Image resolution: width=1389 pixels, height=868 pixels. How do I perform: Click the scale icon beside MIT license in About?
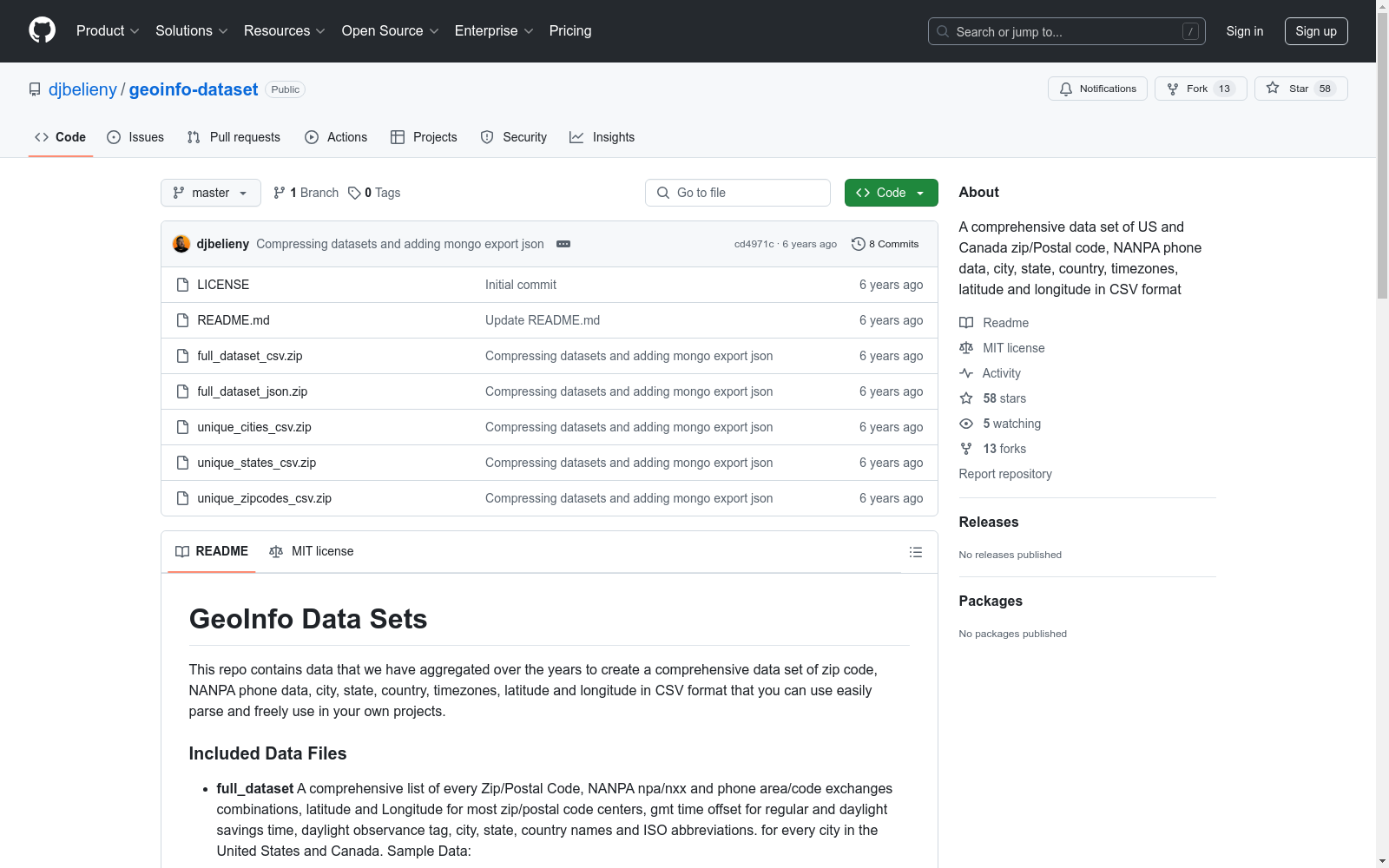click(x=966, y=348)
